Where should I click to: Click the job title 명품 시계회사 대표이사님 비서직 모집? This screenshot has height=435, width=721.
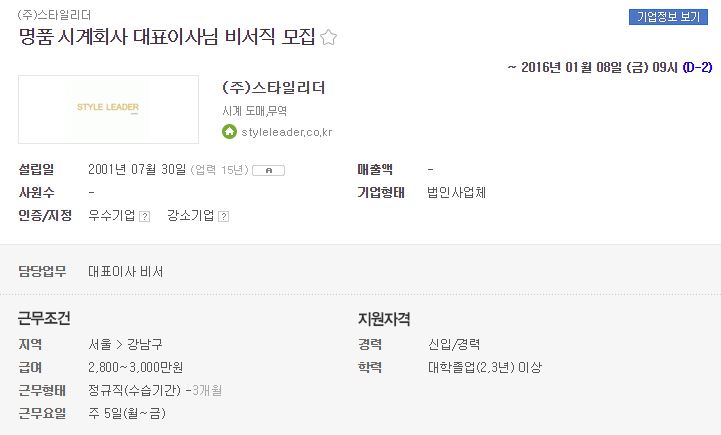[167, 36]
